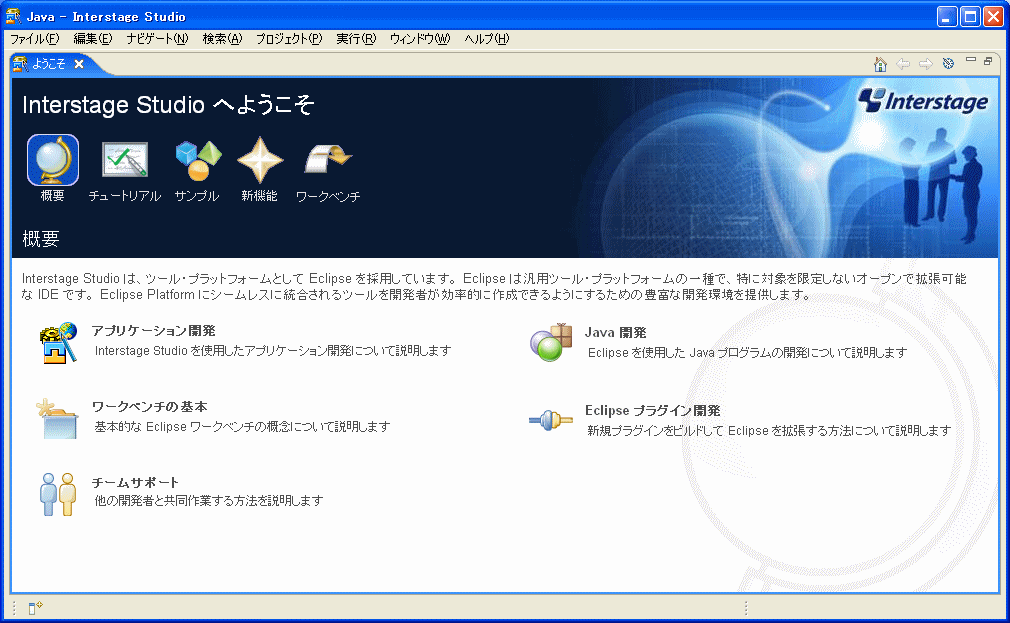This screenshot has height=623, width=1010.
Task: Click text '他の開発者と共同作業する方法を説明します'
Action: click(x=209, y=501)
